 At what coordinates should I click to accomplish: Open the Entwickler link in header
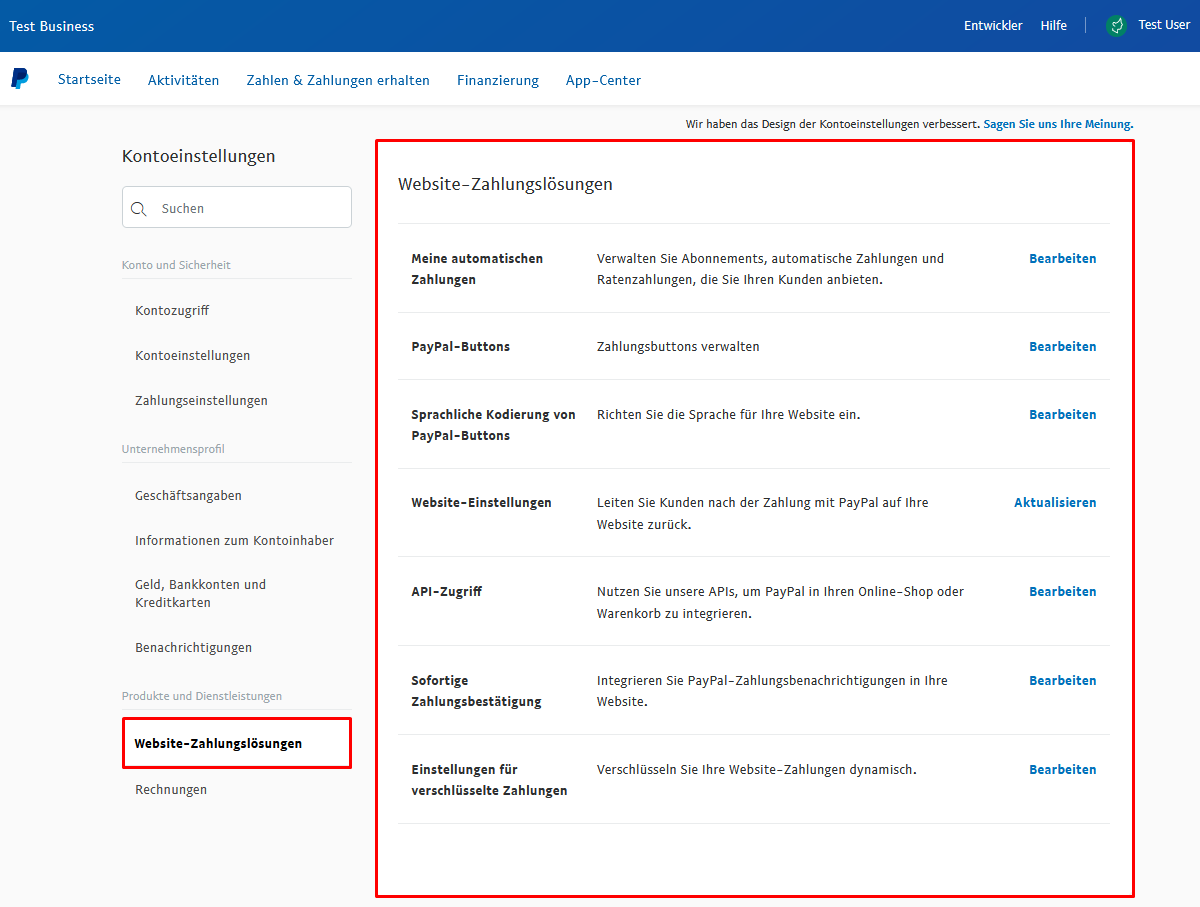click(x=993, y=26)
